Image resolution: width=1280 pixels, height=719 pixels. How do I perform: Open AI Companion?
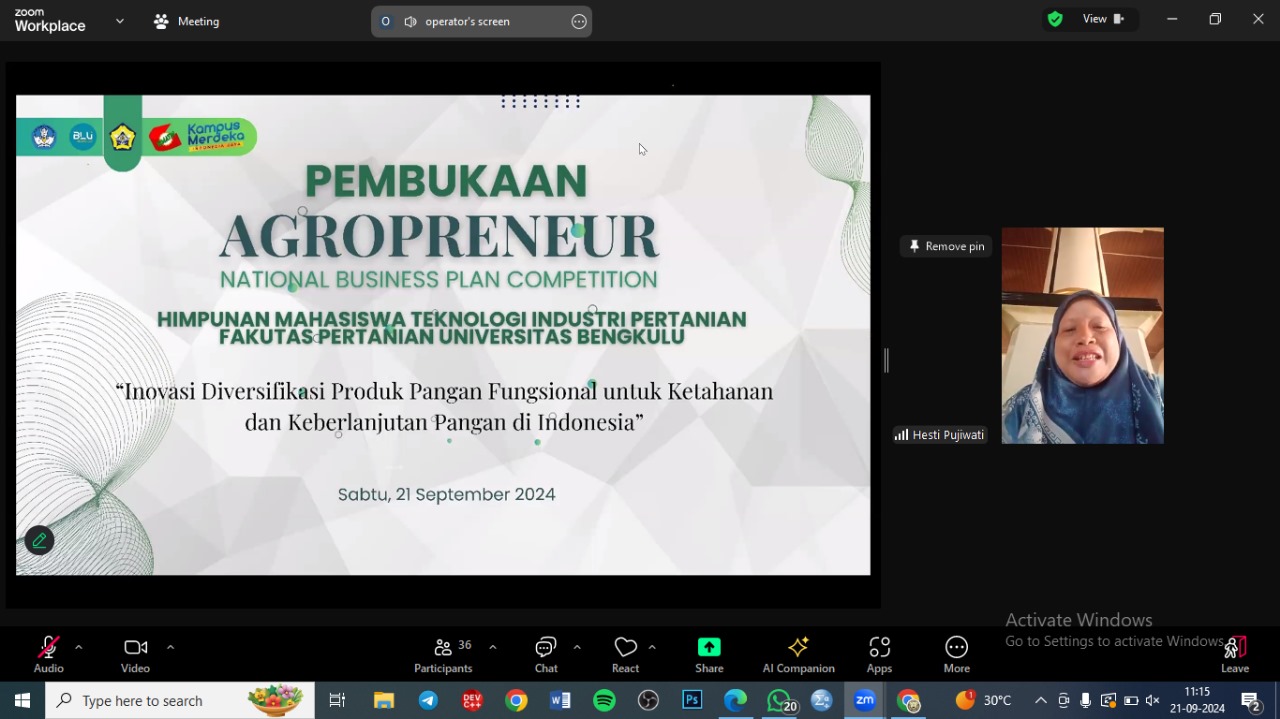(x=798, y=655)
